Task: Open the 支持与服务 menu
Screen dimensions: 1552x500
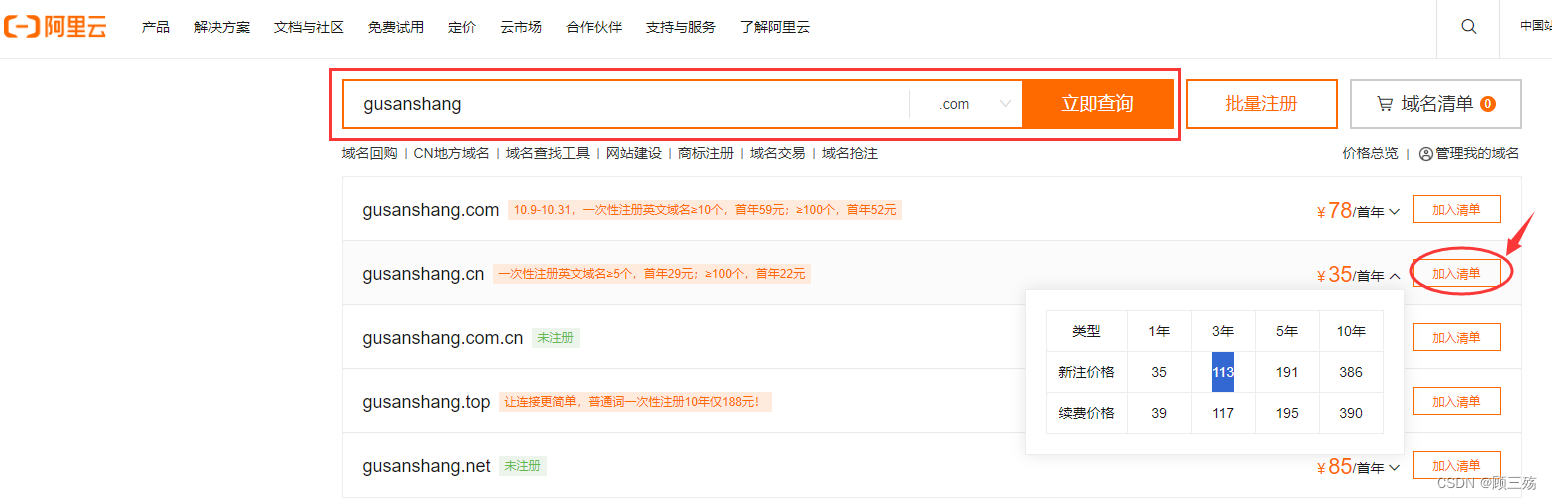Action: tap(681, 27)
